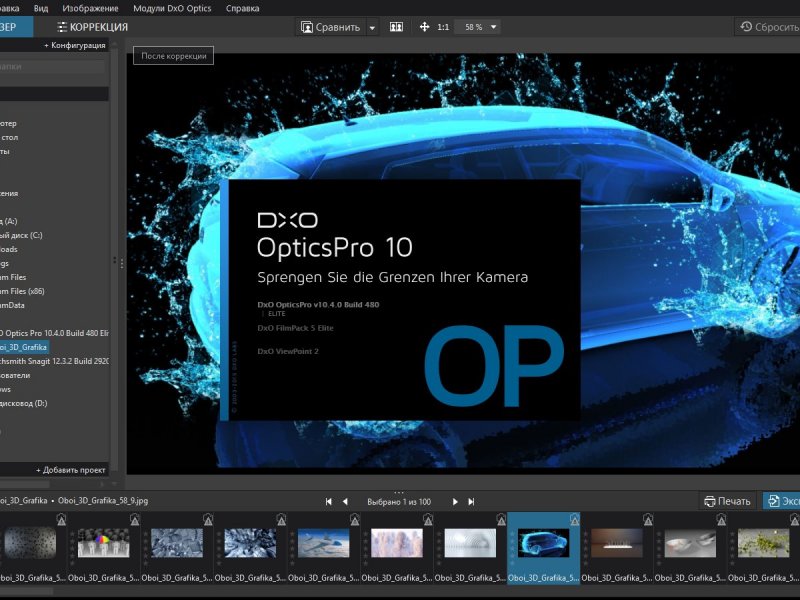800x600 pixels.
Task: Select Optics Pro 10.4.0 Build 480 folder
Action: [x=54, y=333]
